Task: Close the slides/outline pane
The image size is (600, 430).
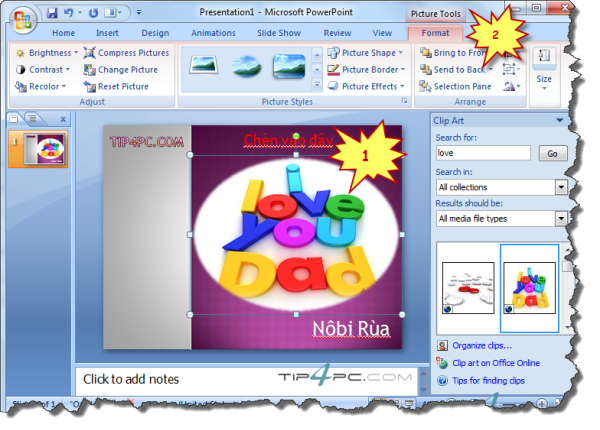Action: pyautogui.click(x=63, y=119)
